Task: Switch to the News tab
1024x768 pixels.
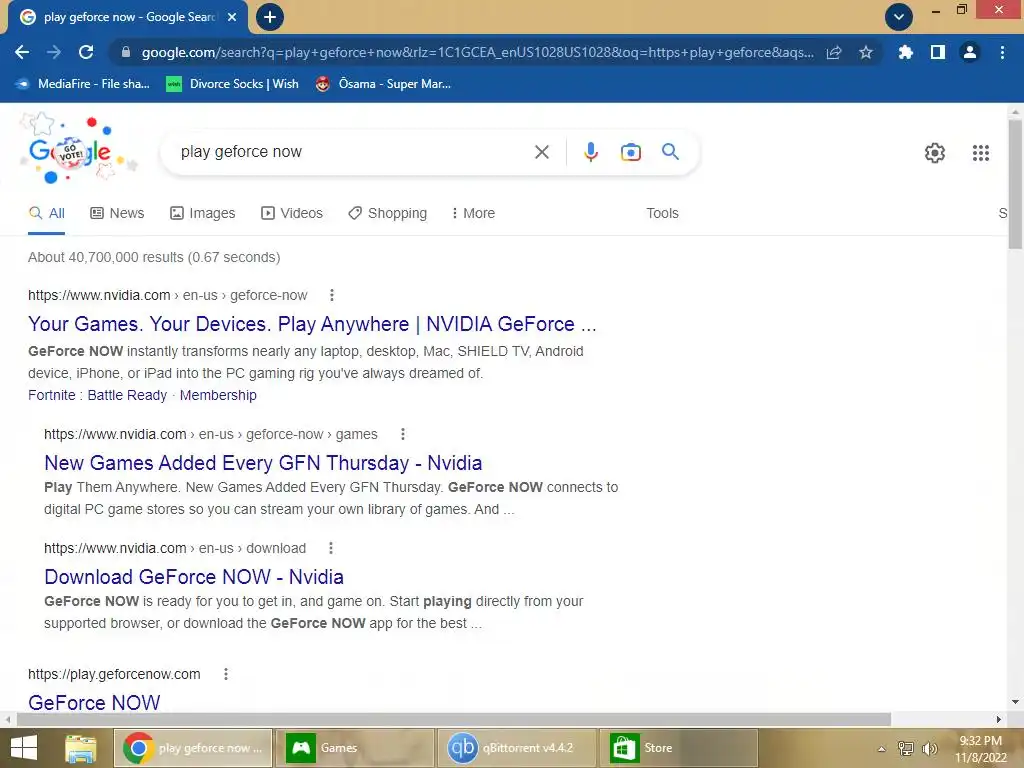Action: coord(117,214)
